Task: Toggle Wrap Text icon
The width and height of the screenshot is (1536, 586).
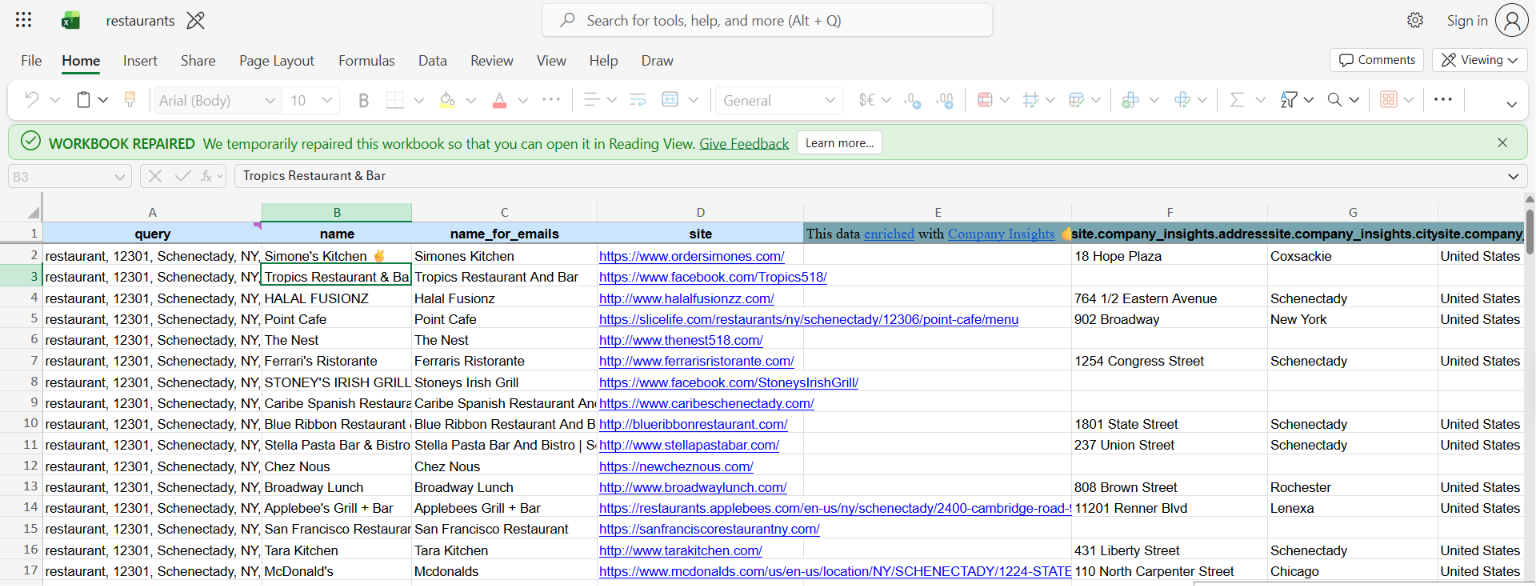Action: pyautogui.click(x=638, y=100)
